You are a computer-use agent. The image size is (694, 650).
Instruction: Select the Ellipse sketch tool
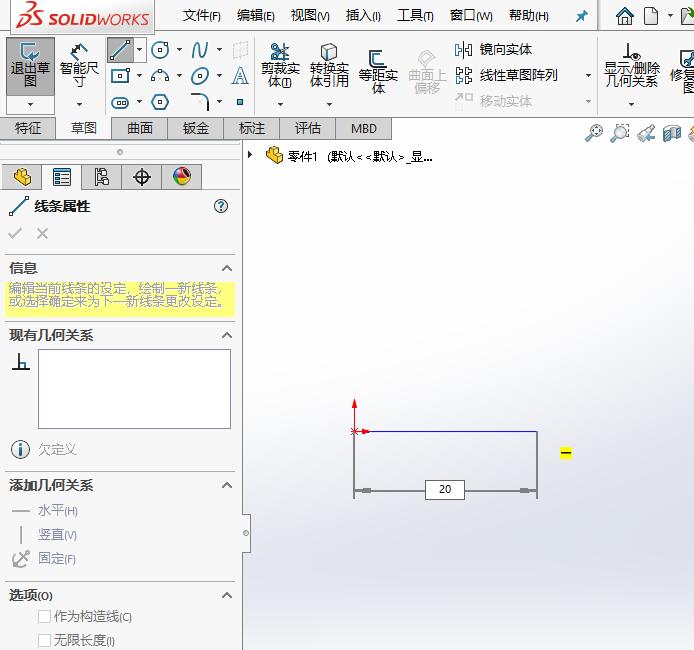pos(200,76)
